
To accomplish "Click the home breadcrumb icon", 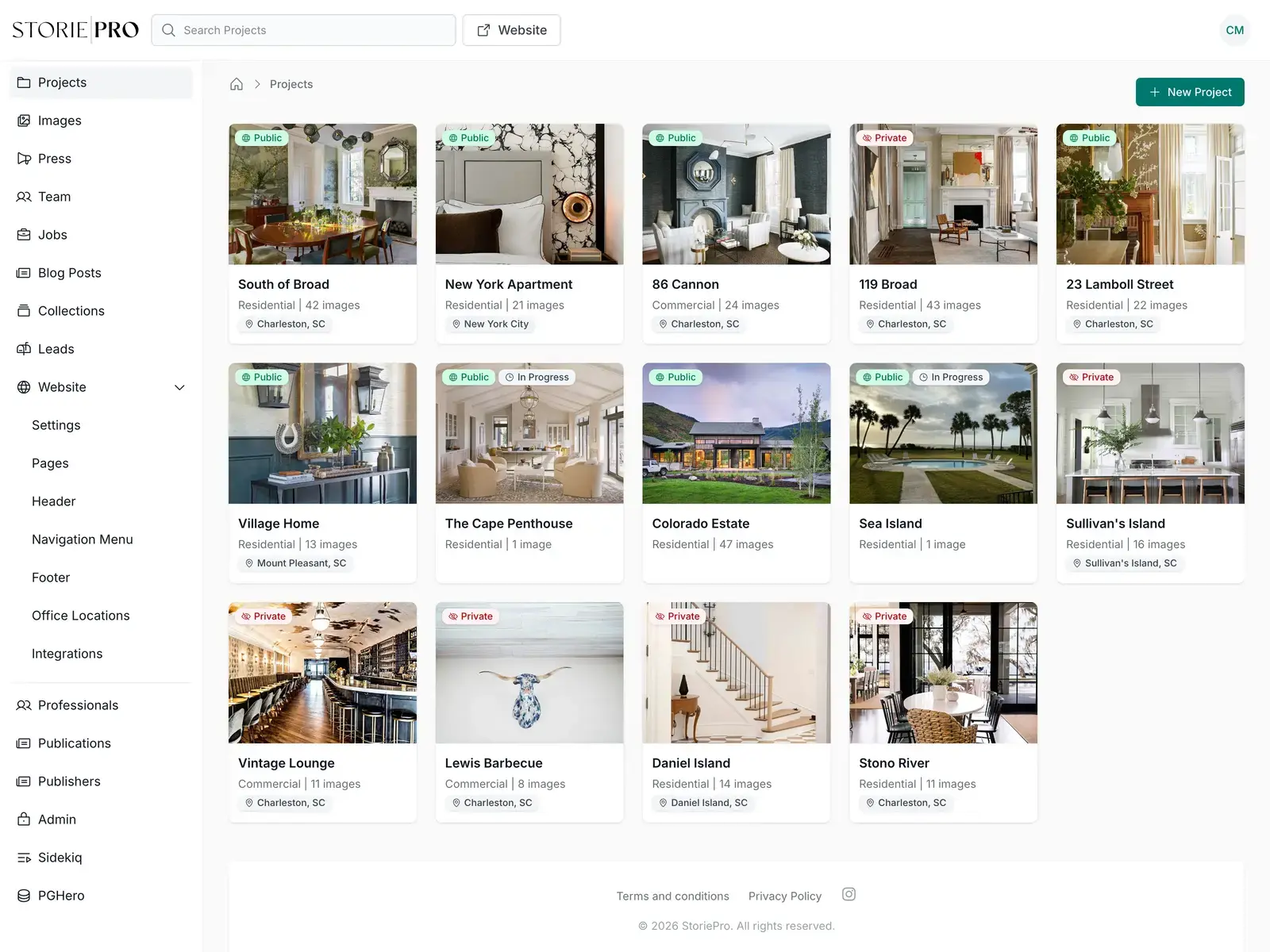I will point(236,83).
